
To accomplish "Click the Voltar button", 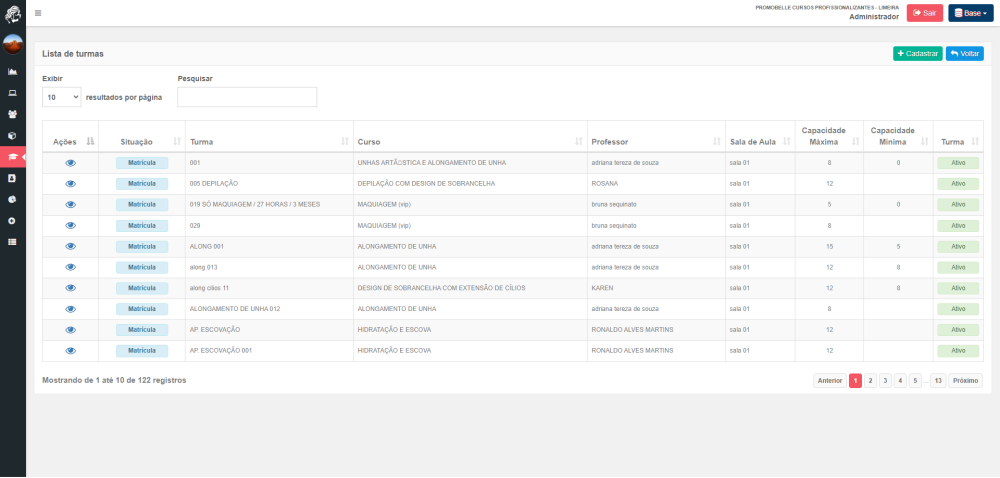I will pos(964,54).
